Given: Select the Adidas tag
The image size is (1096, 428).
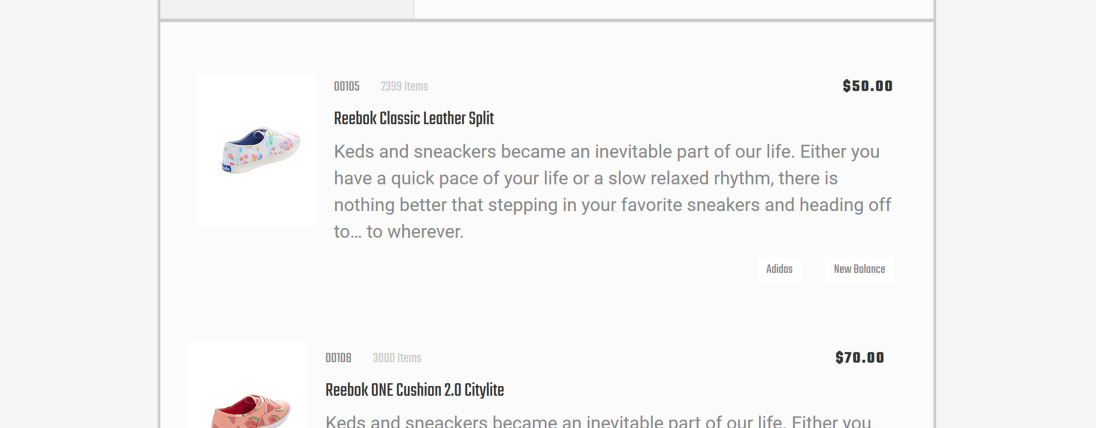Looking at the screenshot, I should [x=779, y=270].
